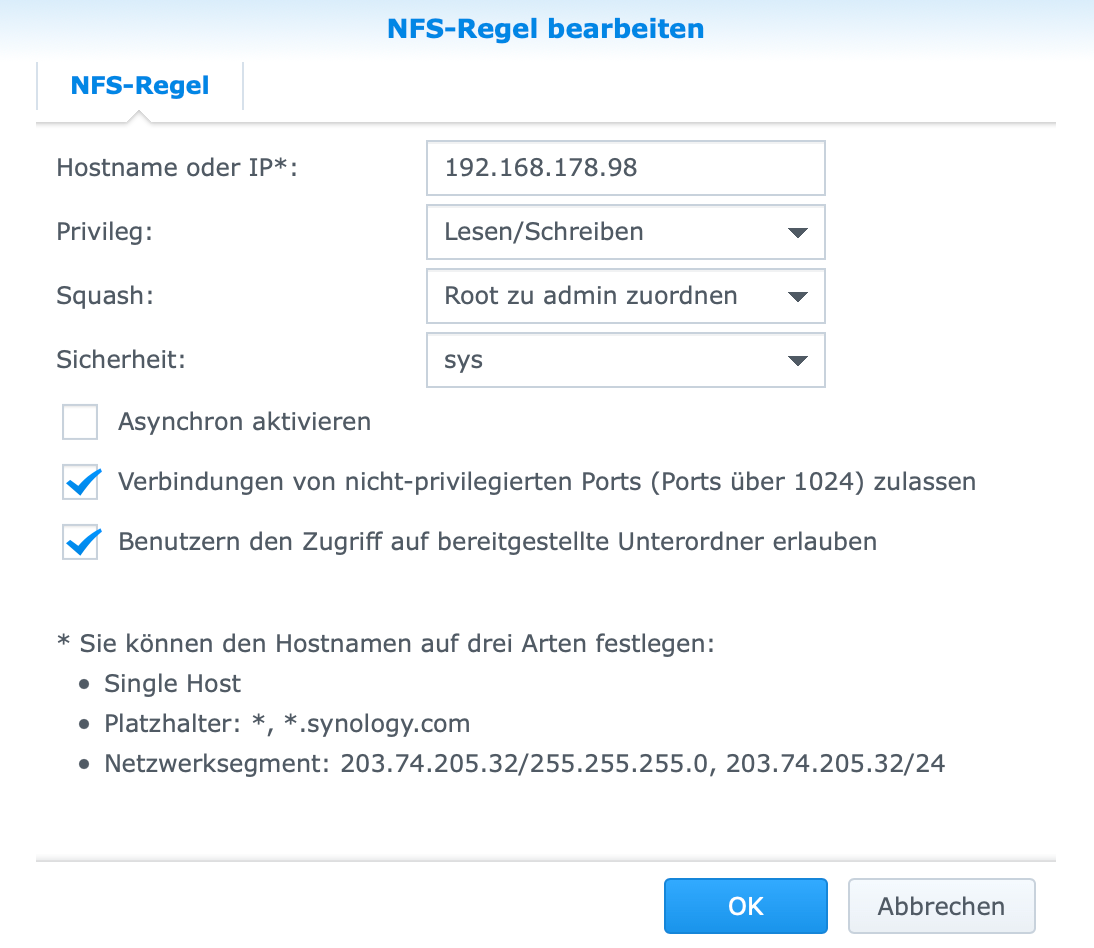This screenshot has height=948, width=1094.
Task: Disable connections from non-privileged ports option
Action: (79, 482)
